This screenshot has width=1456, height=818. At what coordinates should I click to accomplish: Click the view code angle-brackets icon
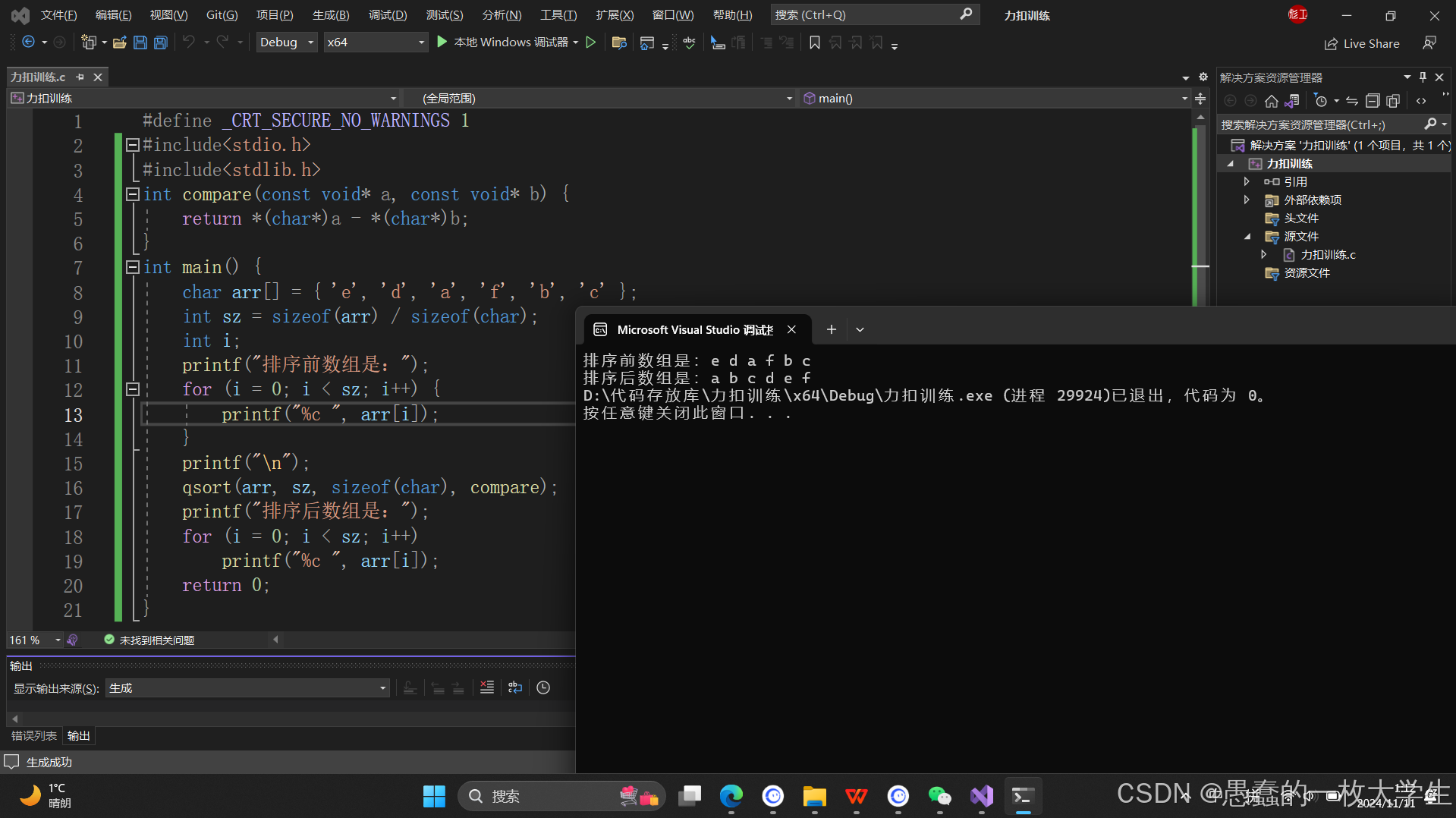point(1421,100)
